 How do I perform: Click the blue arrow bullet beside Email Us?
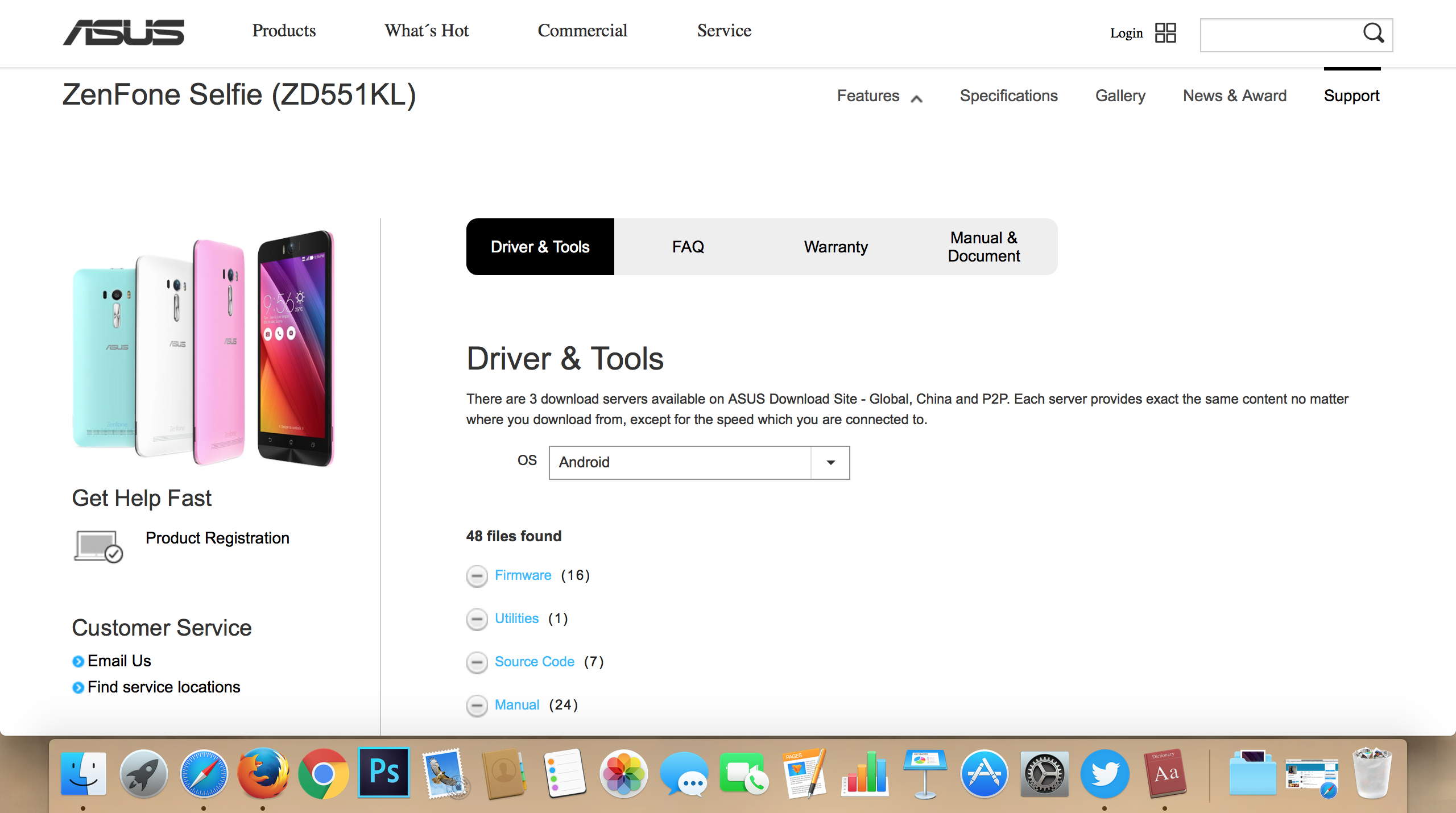78,661
